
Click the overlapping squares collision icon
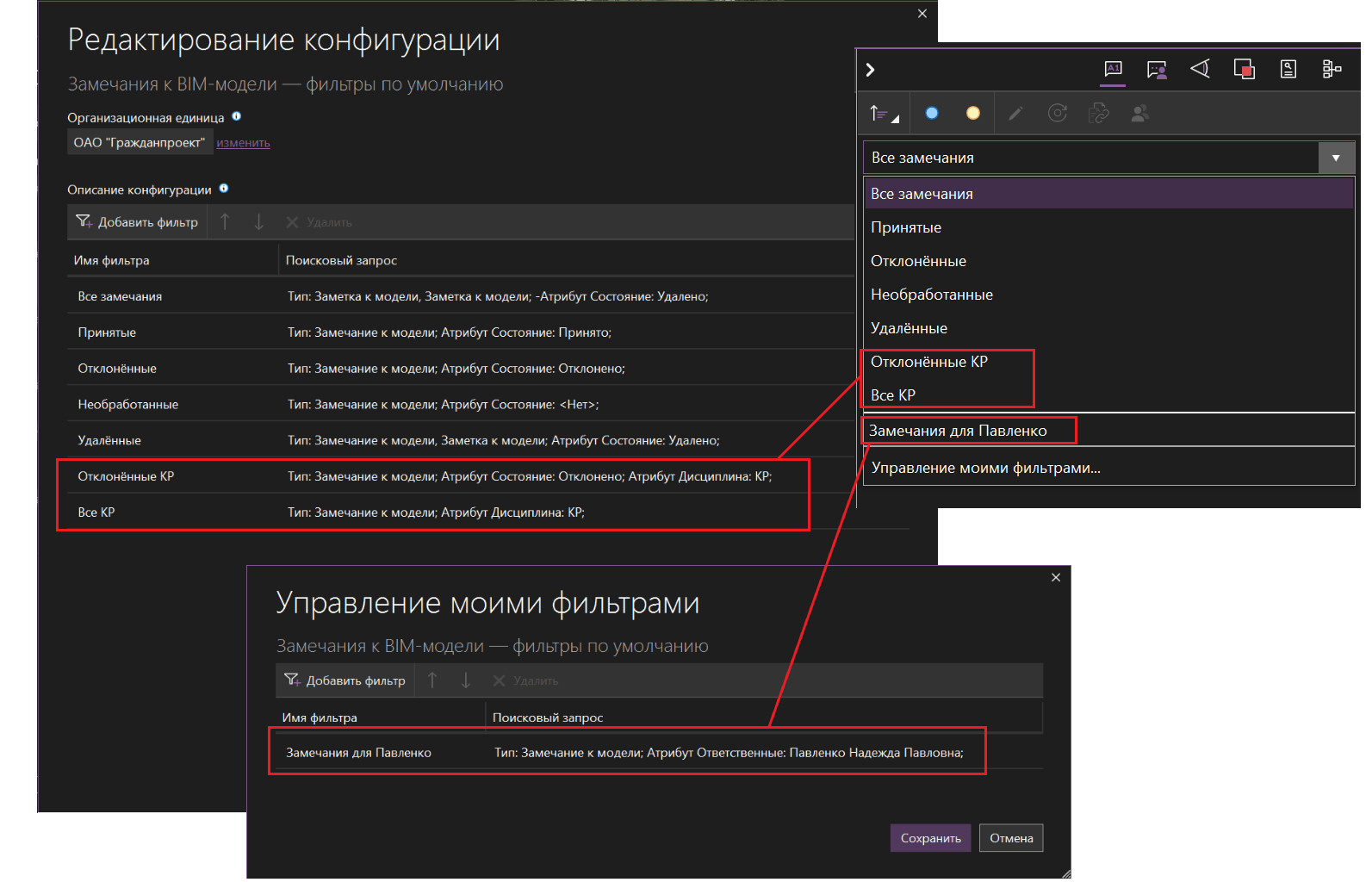1244,69
